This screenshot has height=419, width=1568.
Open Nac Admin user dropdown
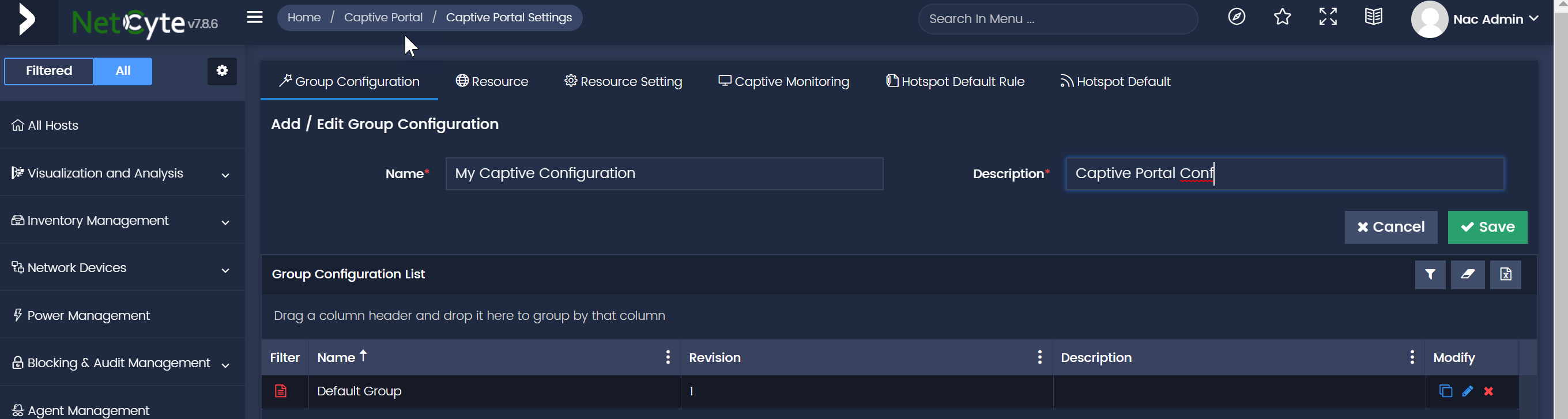pyautogui.click(x=1495, y=19)
